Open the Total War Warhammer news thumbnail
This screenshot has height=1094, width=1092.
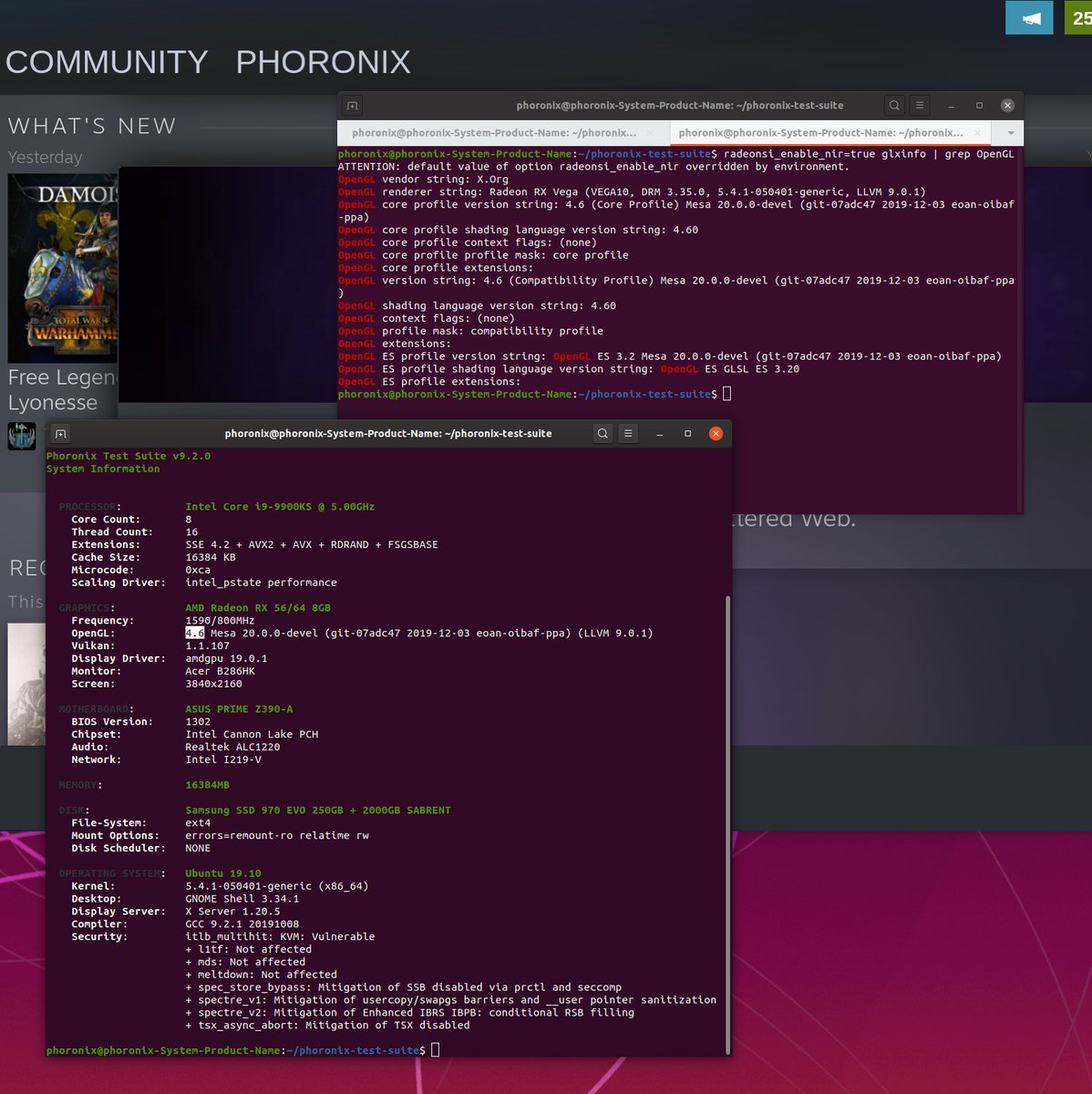[63, 268]
